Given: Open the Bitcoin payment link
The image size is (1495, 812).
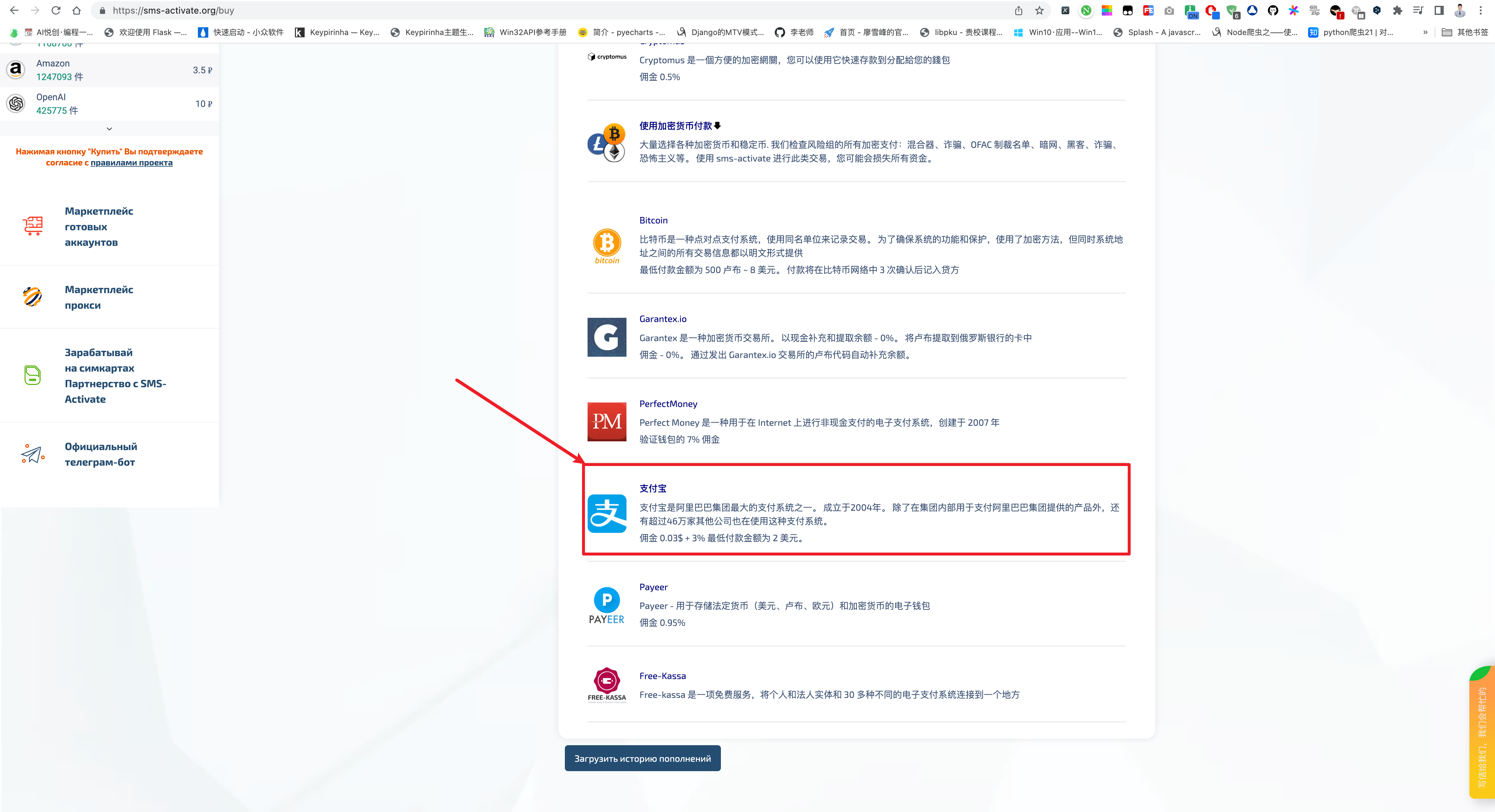Looking at the screenshot, I should [653, 221].
